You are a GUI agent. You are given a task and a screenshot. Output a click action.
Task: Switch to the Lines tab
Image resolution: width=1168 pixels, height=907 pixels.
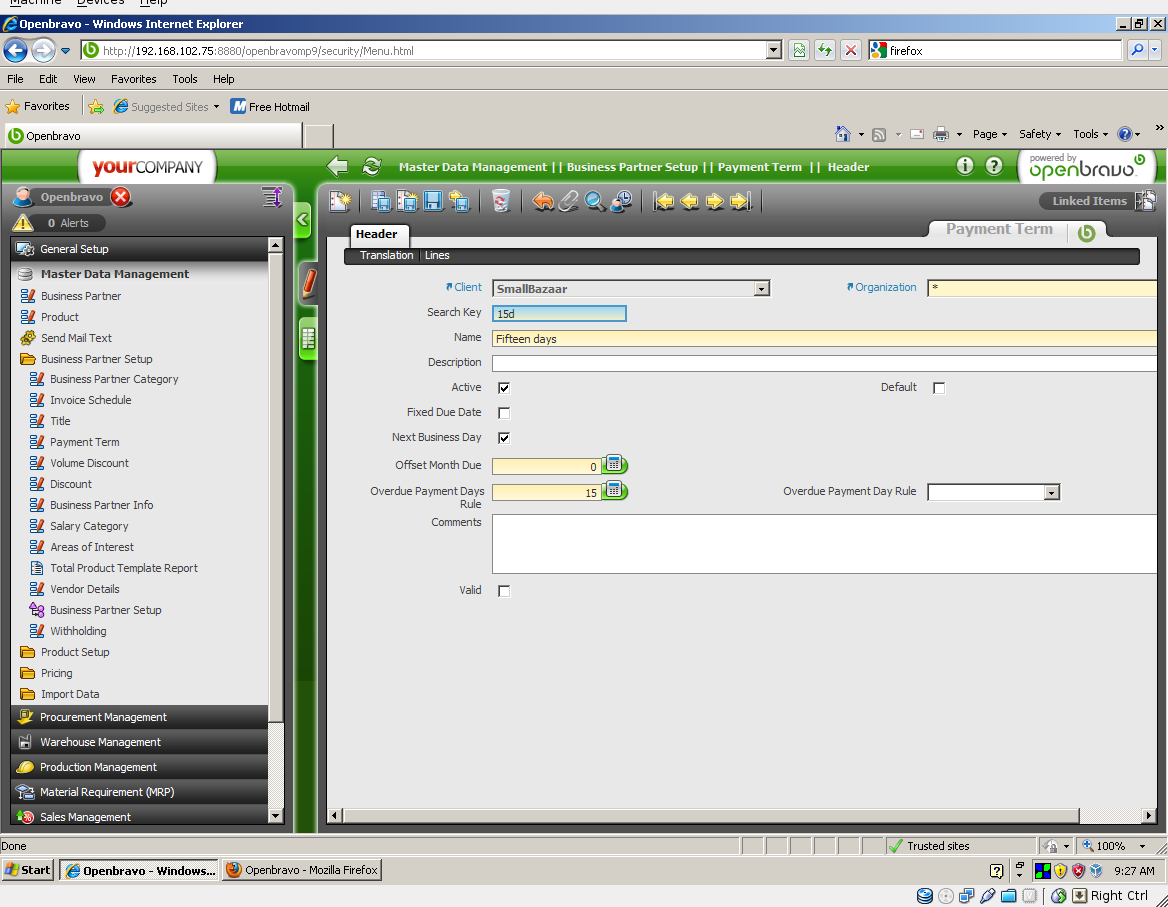[437, 256]
